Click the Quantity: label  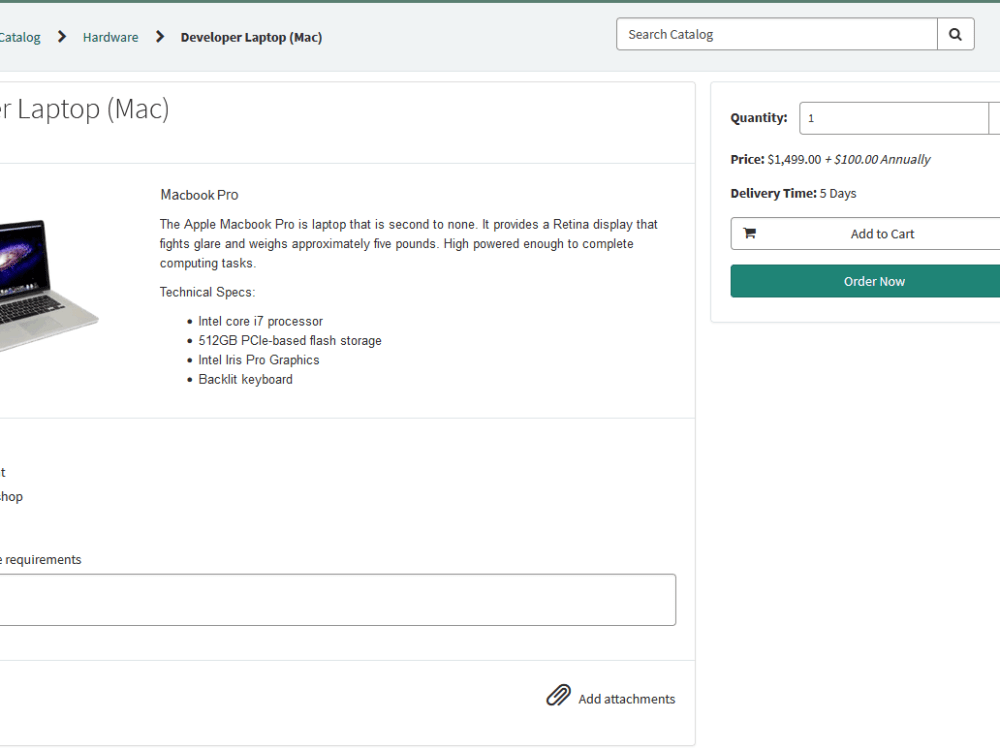point(759,118)
